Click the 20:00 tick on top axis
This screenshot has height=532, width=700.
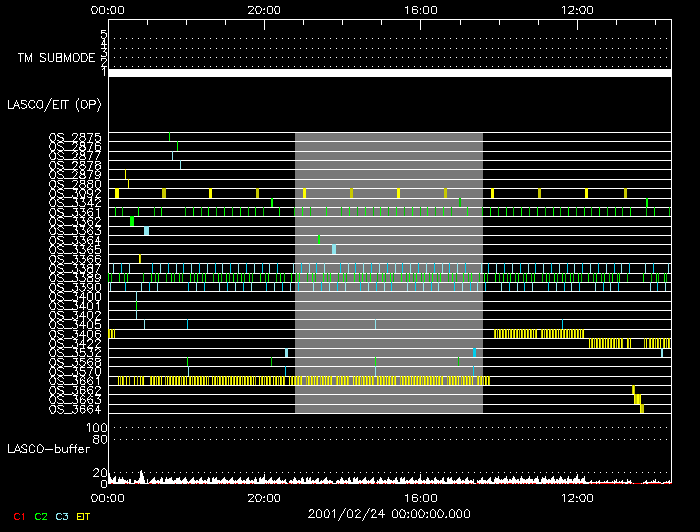[263, 9]
